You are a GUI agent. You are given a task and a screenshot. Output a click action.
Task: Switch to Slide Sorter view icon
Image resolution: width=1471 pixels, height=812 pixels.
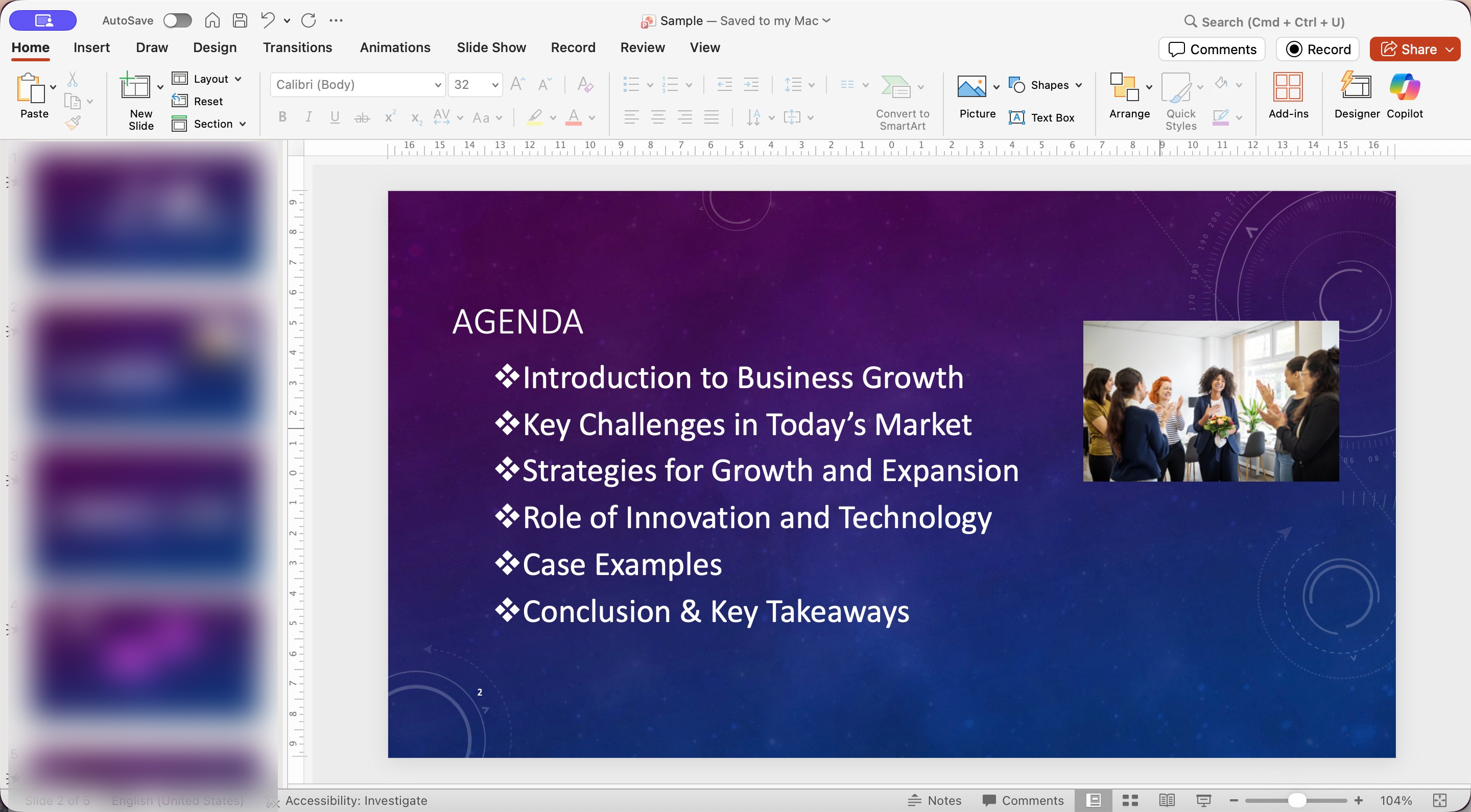pyautogui.click(x=1130, y=800)
